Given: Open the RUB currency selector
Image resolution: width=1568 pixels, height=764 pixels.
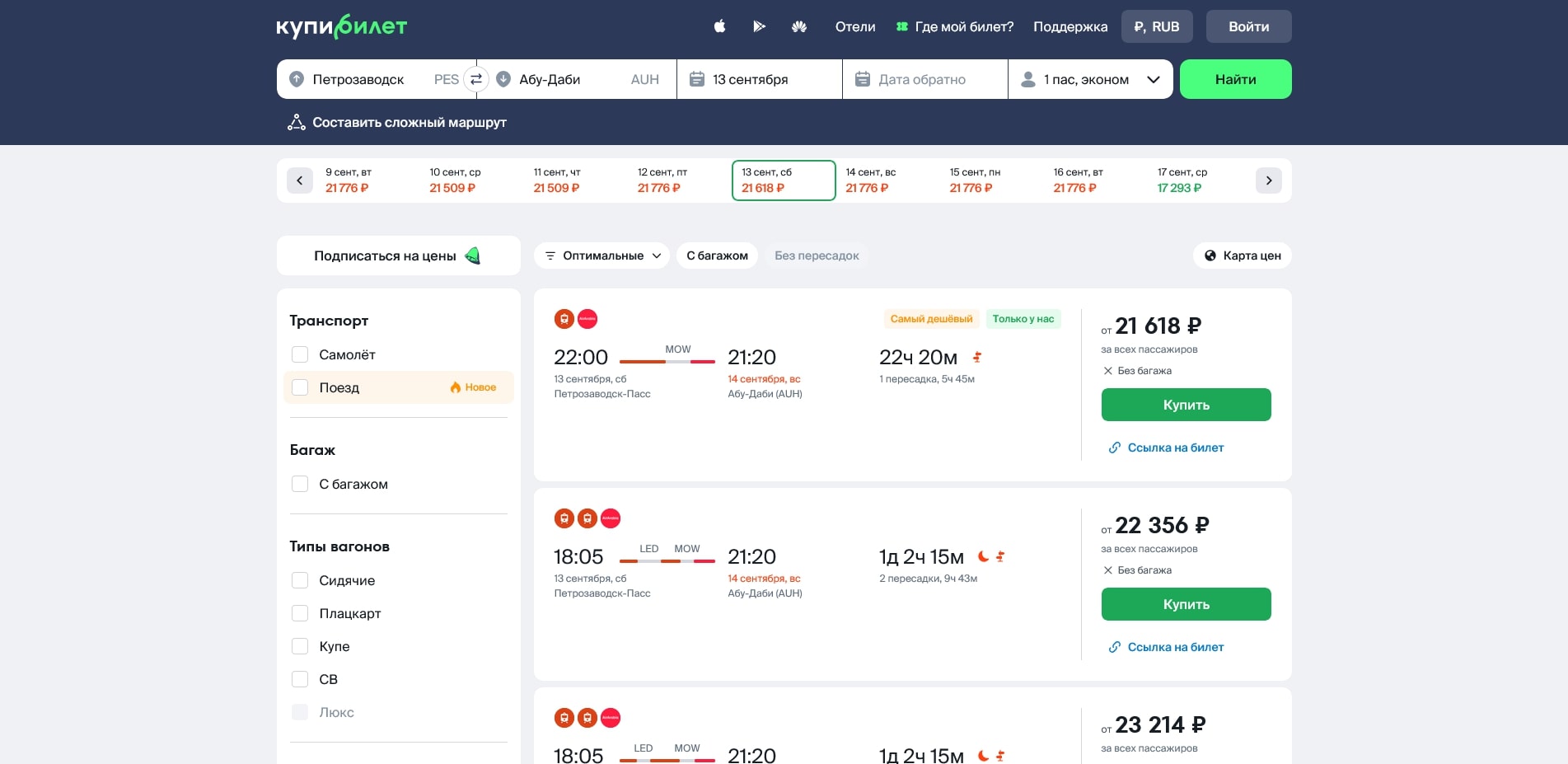Looking at the screenshot, I should [1156, 26].
